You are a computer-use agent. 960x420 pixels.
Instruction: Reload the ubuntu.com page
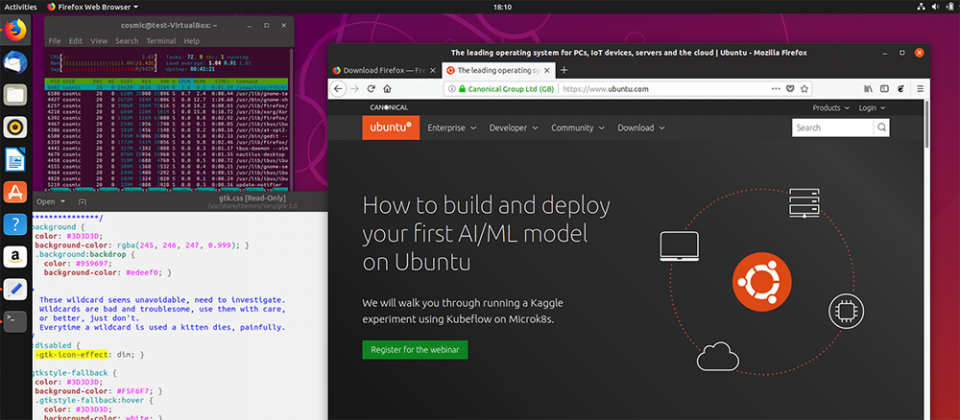371,89
